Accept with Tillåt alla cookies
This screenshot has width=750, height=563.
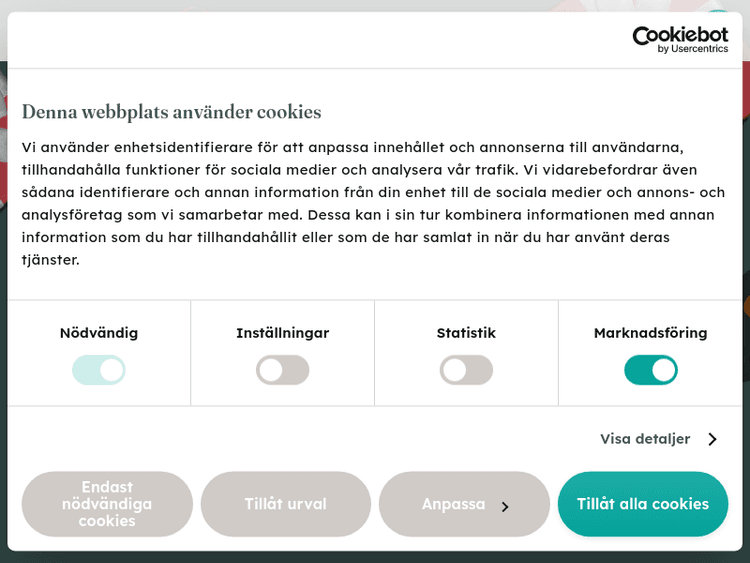(x=643, y=504)
